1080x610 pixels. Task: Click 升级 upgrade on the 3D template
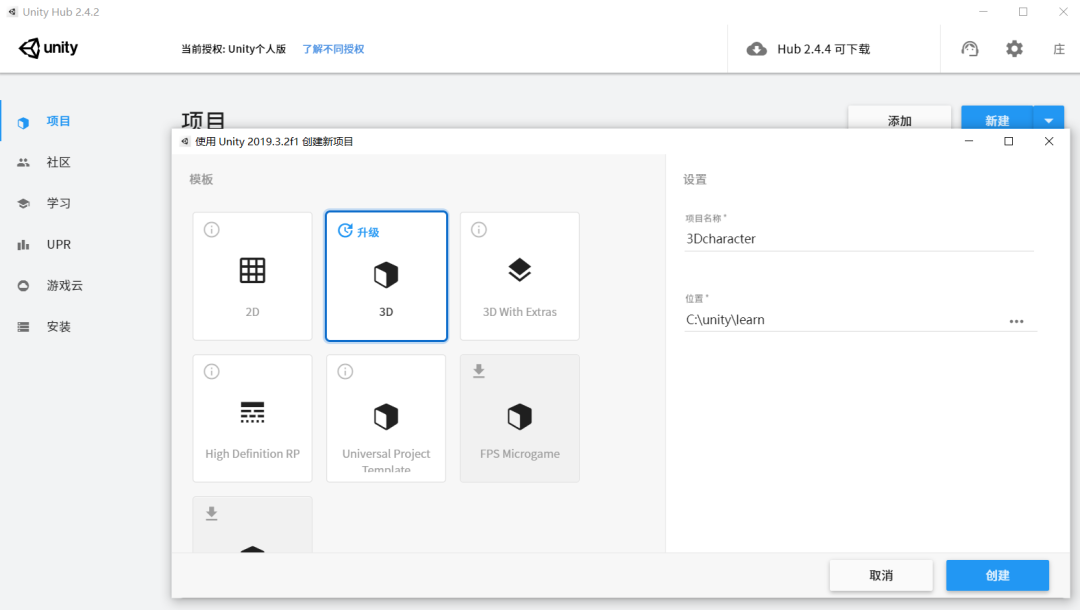(359, 231)
